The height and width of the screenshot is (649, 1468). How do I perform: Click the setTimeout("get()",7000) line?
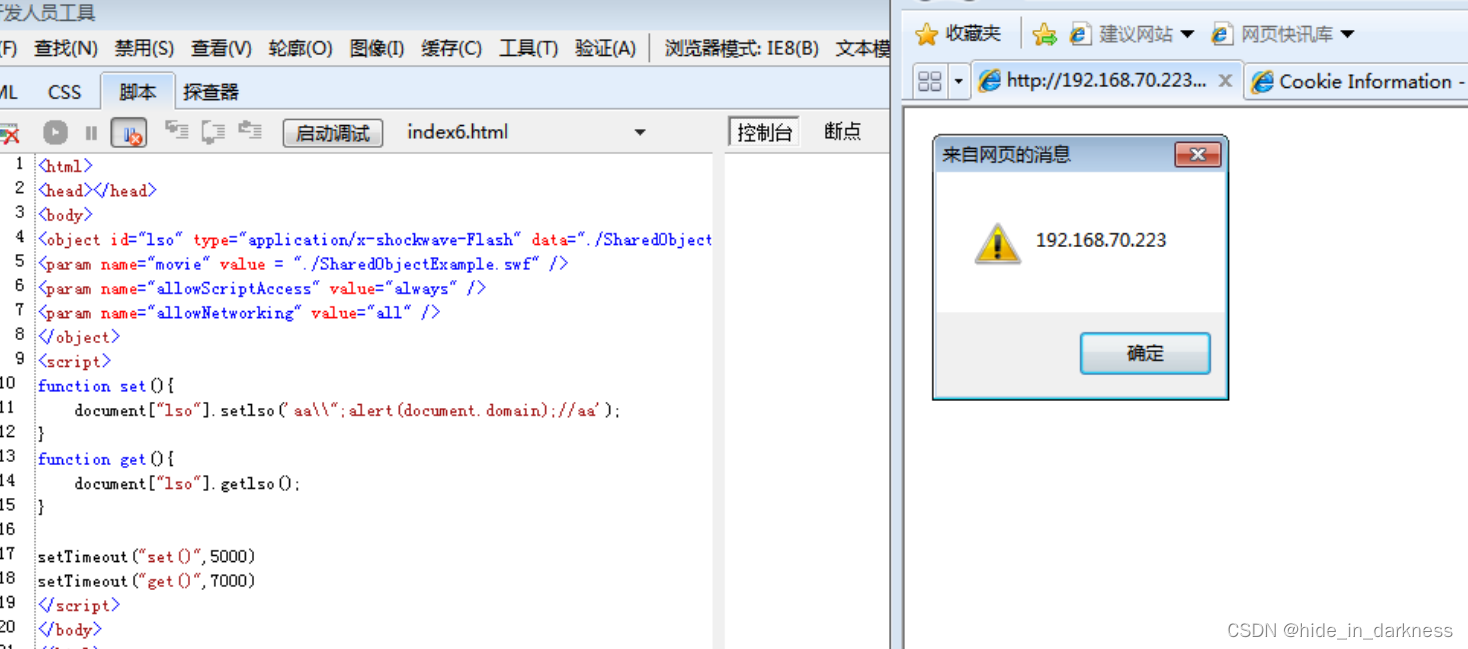tap(146, 581)
